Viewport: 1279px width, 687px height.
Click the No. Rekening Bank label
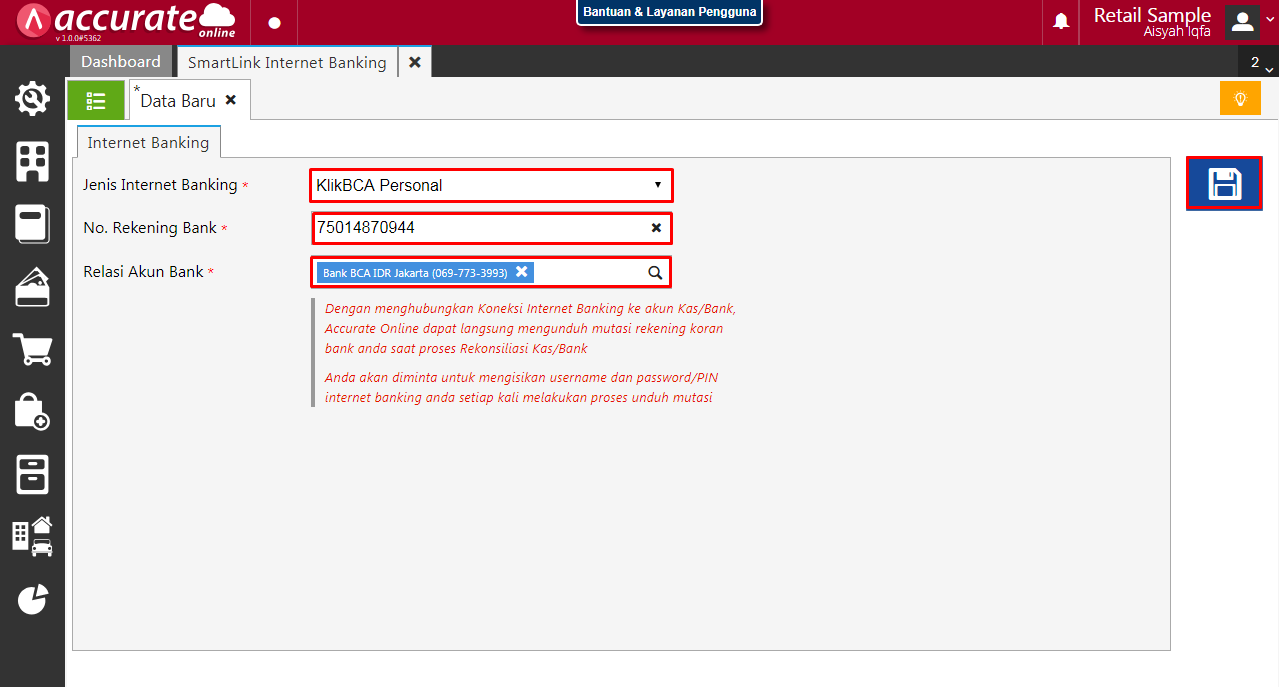point(150,228)
